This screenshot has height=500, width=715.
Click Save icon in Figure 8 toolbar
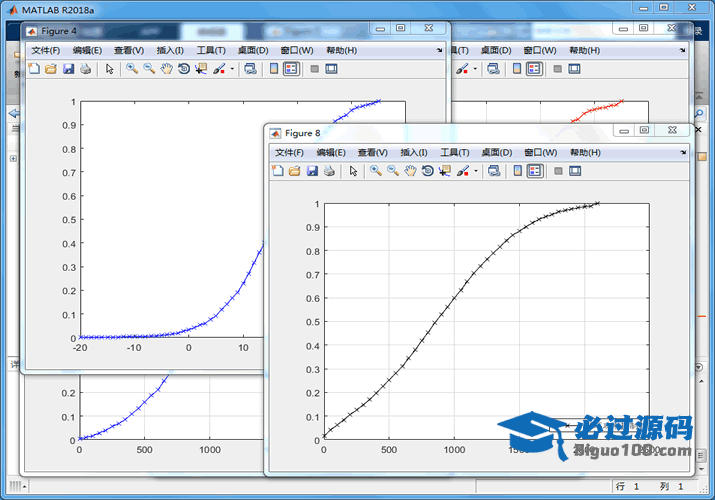pyautogui.click(x=312, y=171)
